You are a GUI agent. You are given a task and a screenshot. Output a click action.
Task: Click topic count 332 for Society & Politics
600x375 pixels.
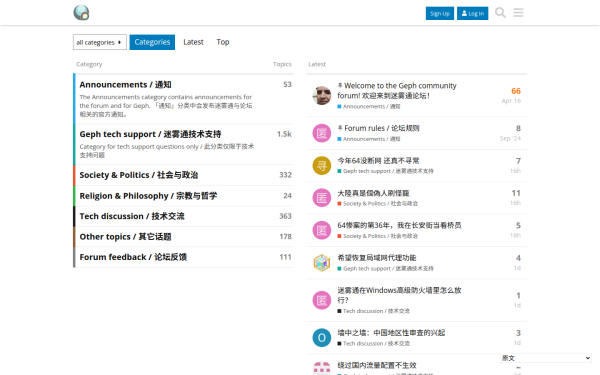[x=285, y=175]
